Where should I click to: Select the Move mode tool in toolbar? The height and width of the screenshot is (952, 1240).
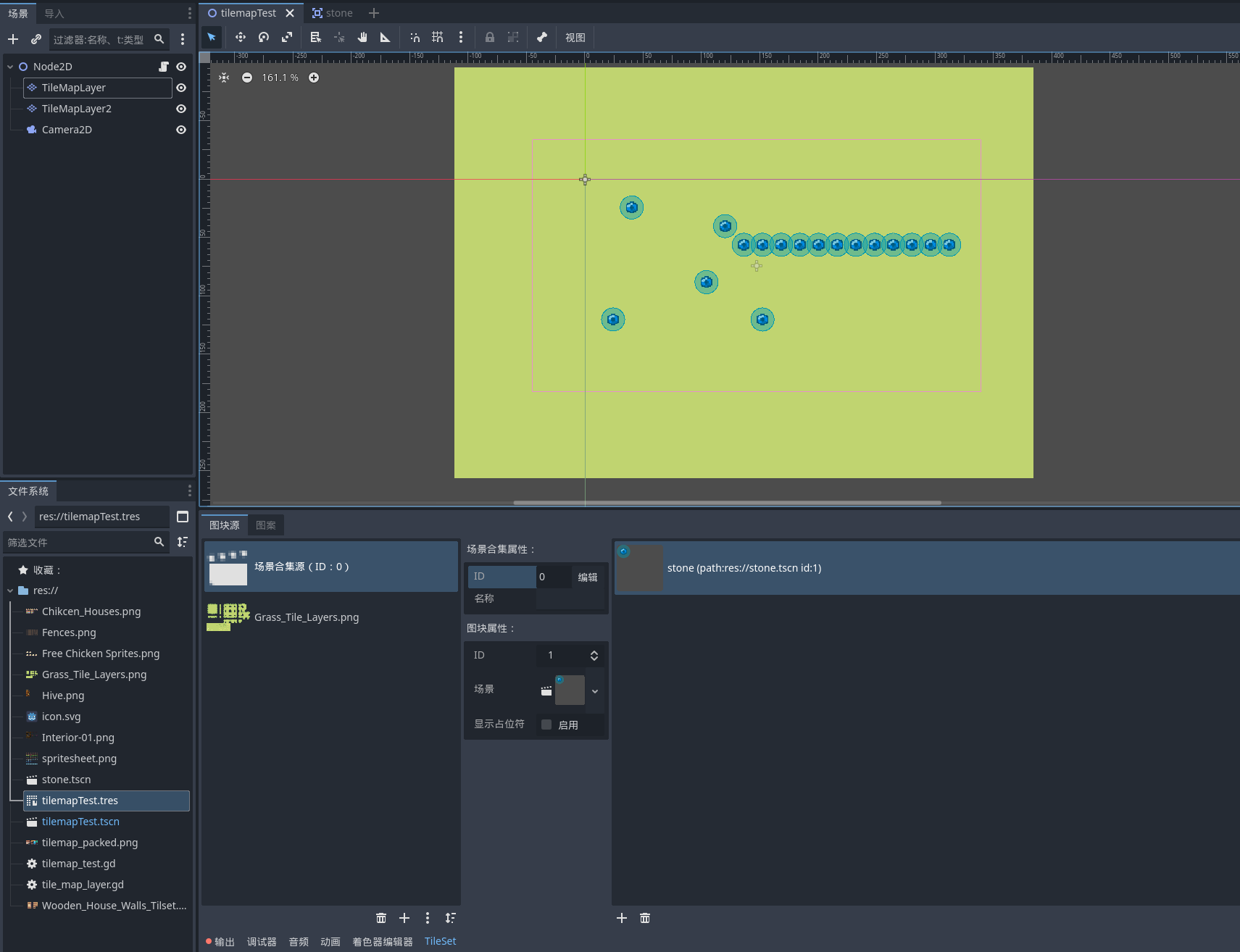pos(241,37)
